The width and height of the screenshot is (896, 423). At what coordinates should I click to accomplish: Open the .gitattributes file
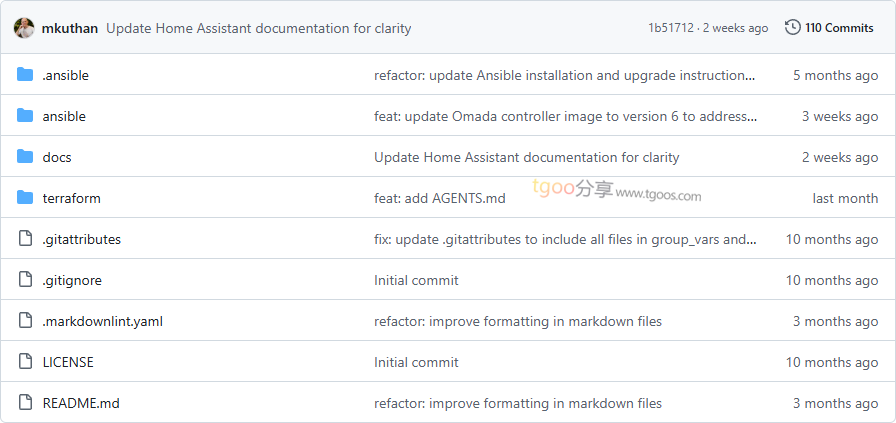81,239
